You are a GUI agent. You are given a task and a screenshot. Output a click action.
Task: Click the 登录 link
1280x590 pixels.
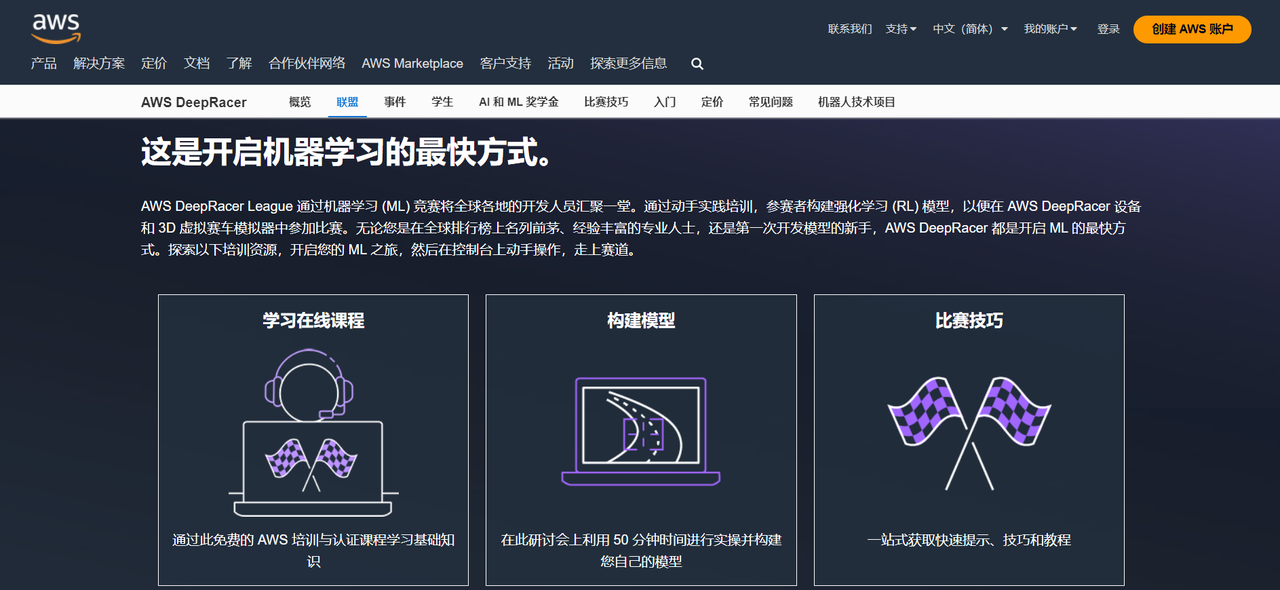click(1108, 29)
